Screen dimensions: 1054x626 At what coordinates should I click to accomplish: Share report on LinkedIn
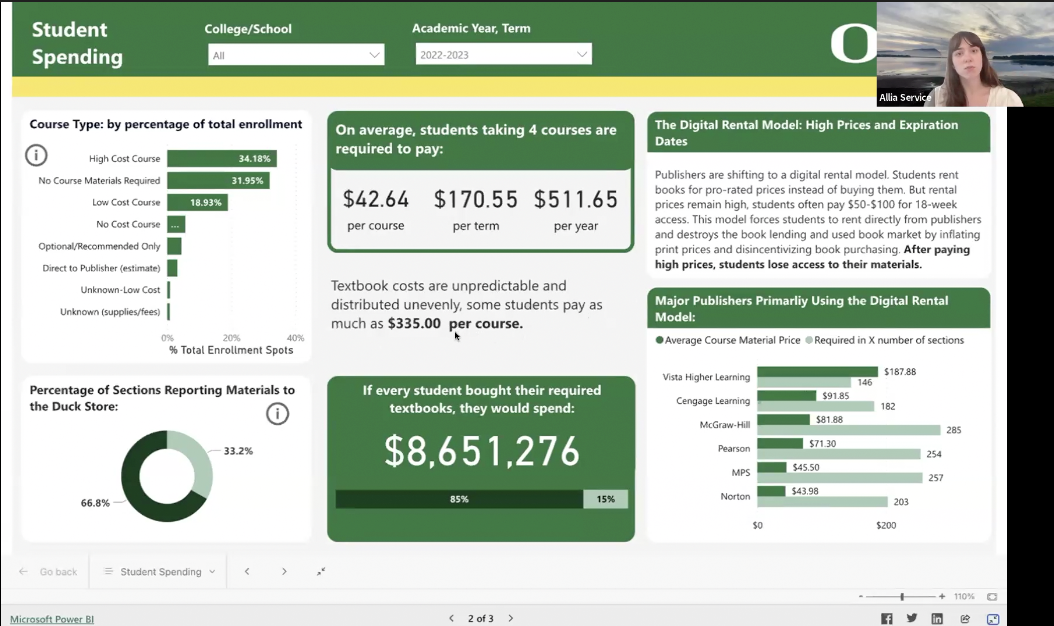937,619
